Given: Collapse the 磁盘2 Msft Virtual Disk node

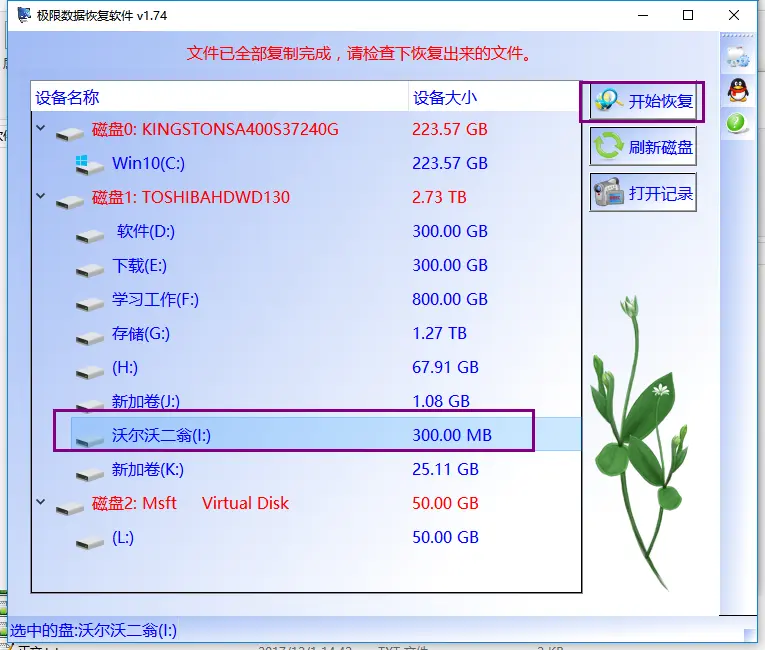Looking at the screenshot, I should (41, 502).
